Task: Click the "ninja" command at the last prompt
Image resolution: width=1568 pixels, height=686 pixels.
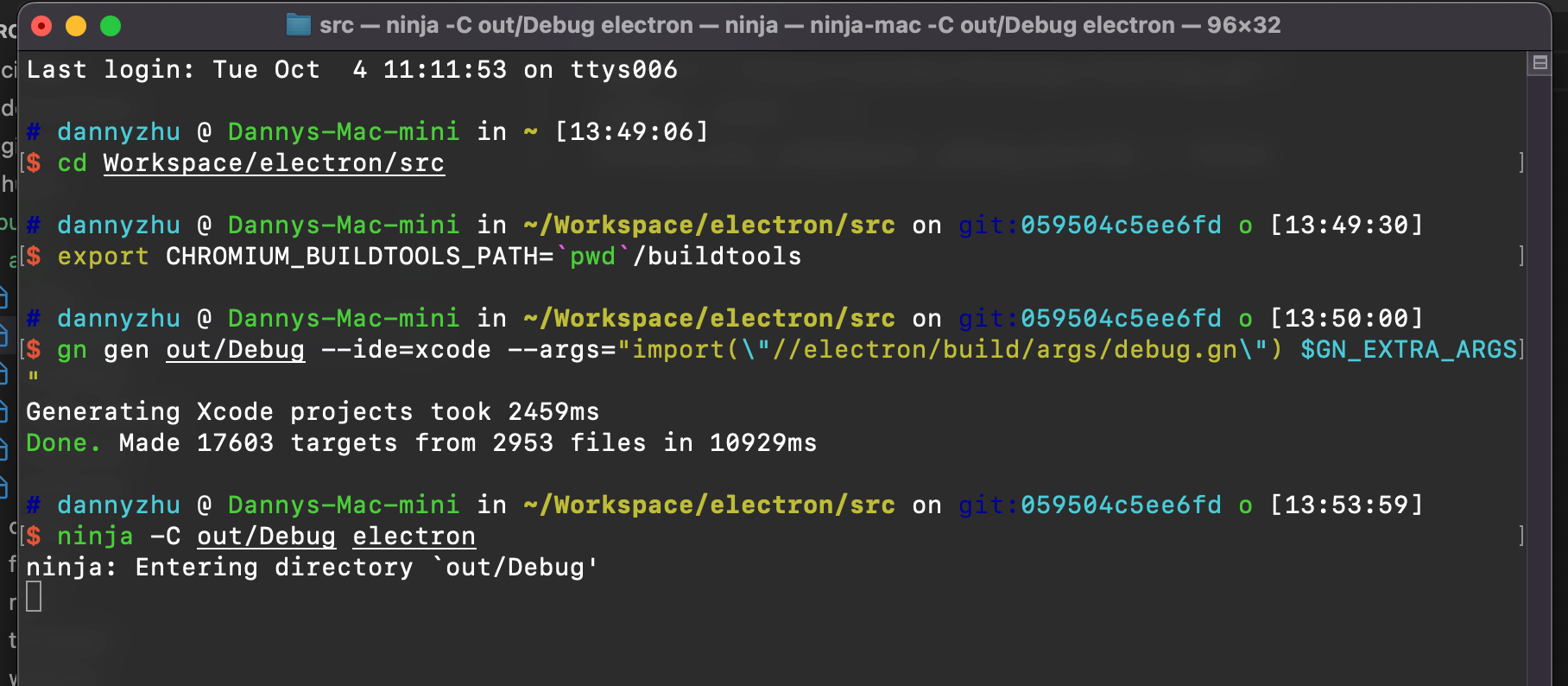Action: (95, 537)
